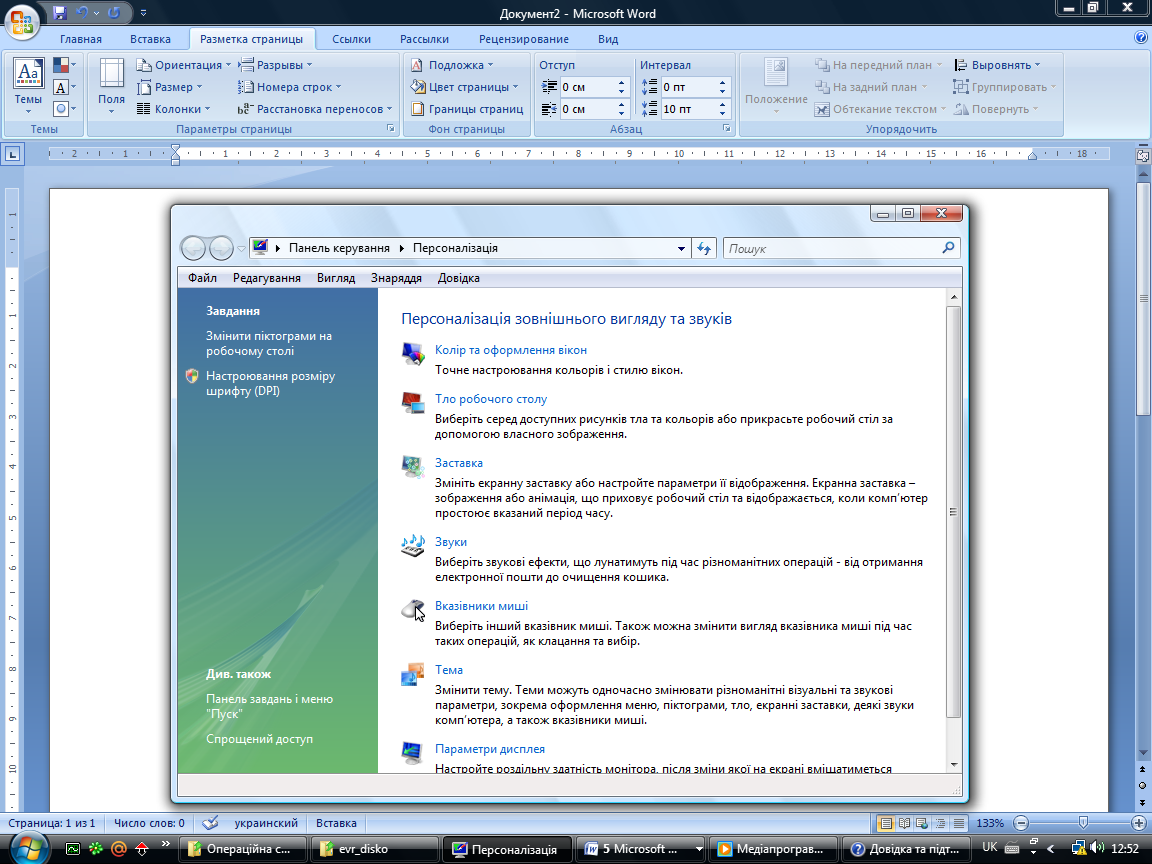Toggle Вставка insert mode in status bar
The width and height of the screenshot is (1152, 864).
tap(336, 823)
